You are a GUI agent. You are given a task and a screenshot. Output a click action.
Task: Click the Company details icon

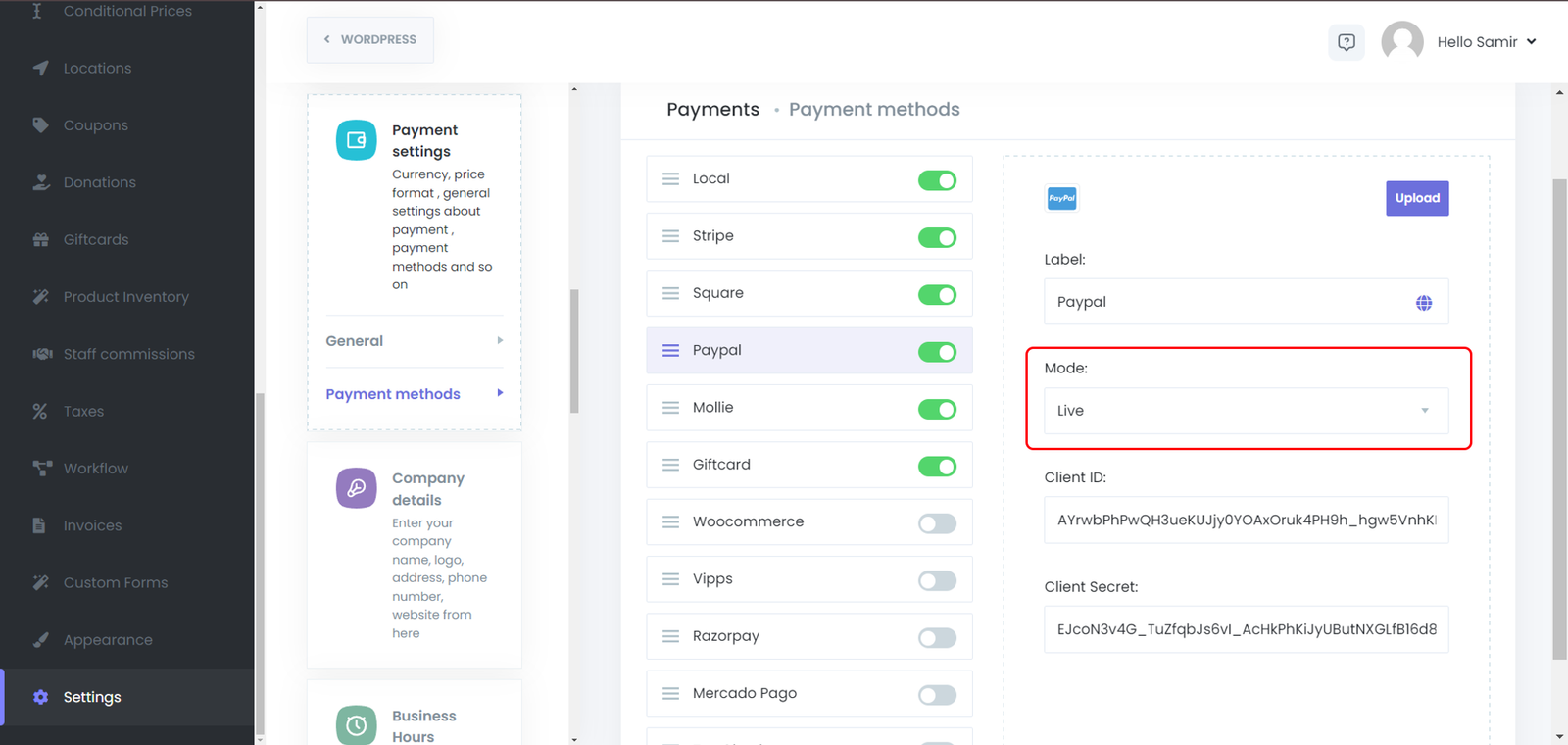[x=356, y=488]
